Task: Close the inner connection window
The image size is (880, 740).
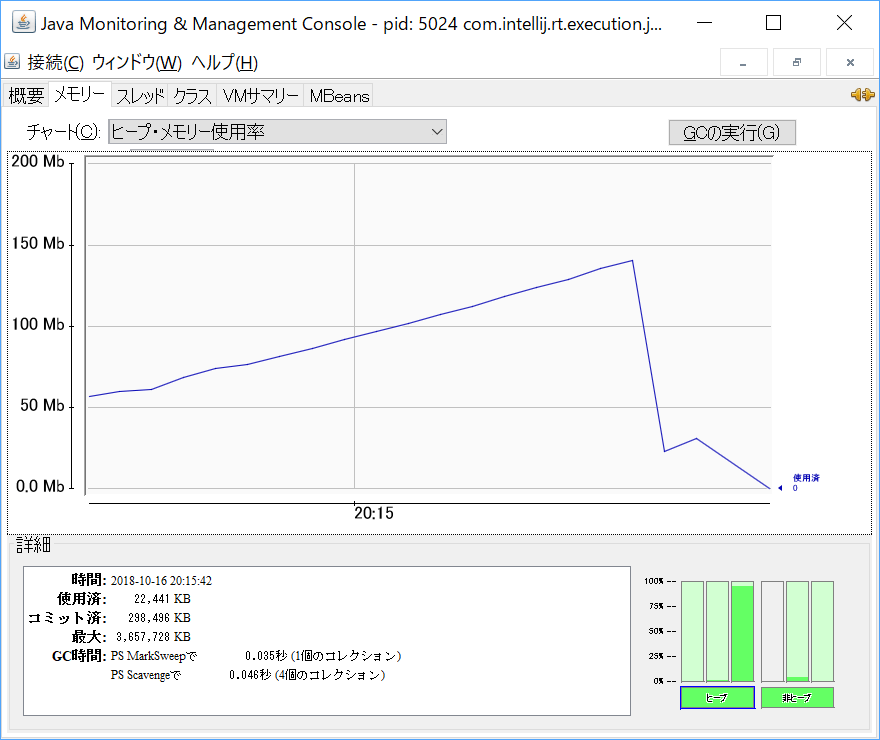Action: (850, 62)
